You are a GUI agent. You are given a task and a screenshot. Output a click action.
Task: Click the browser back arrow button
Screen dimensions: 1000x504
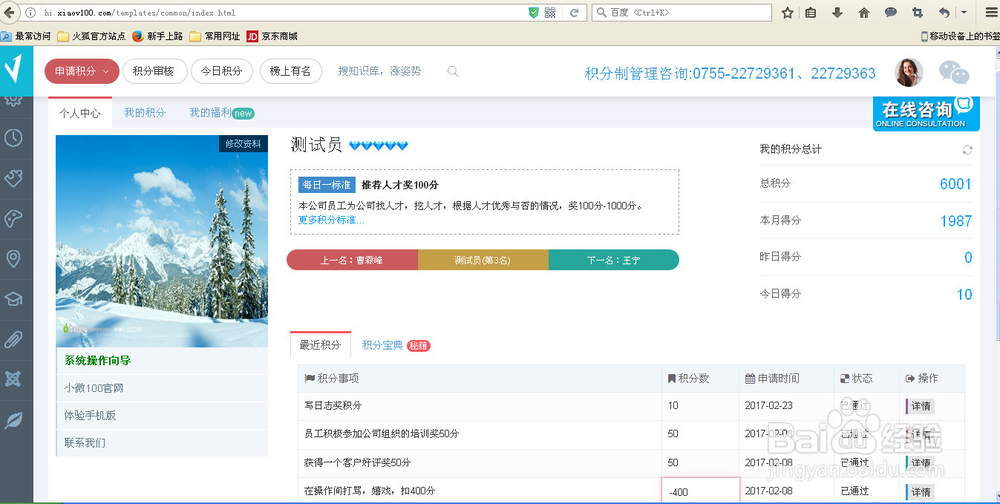point(9,12)
